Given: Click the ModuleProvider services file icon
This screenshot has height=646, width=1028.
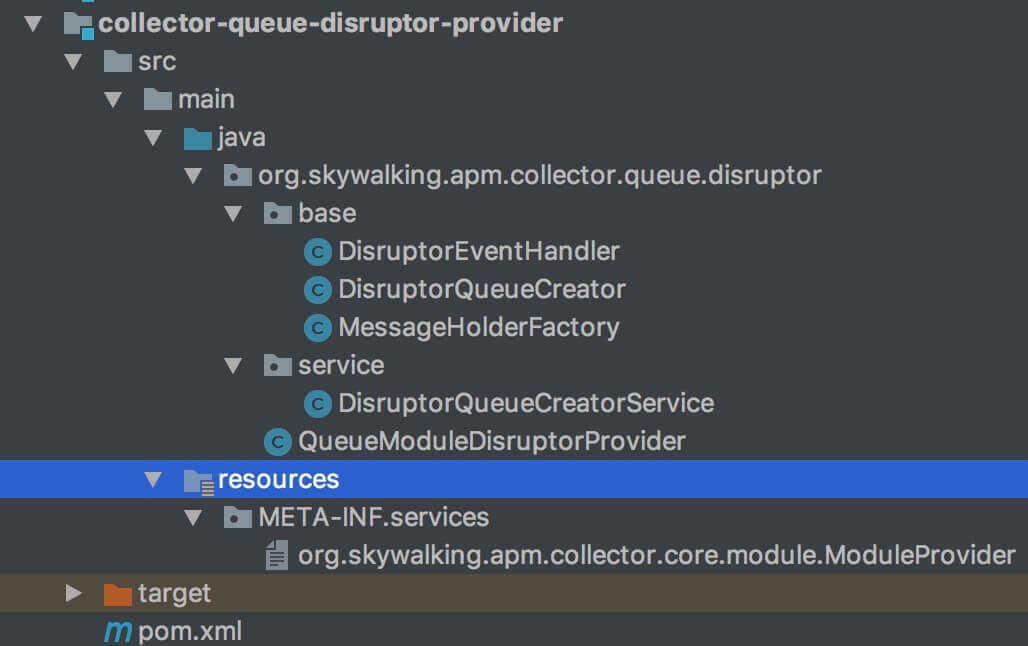Looking at the screenshot, I should point(277,556).
